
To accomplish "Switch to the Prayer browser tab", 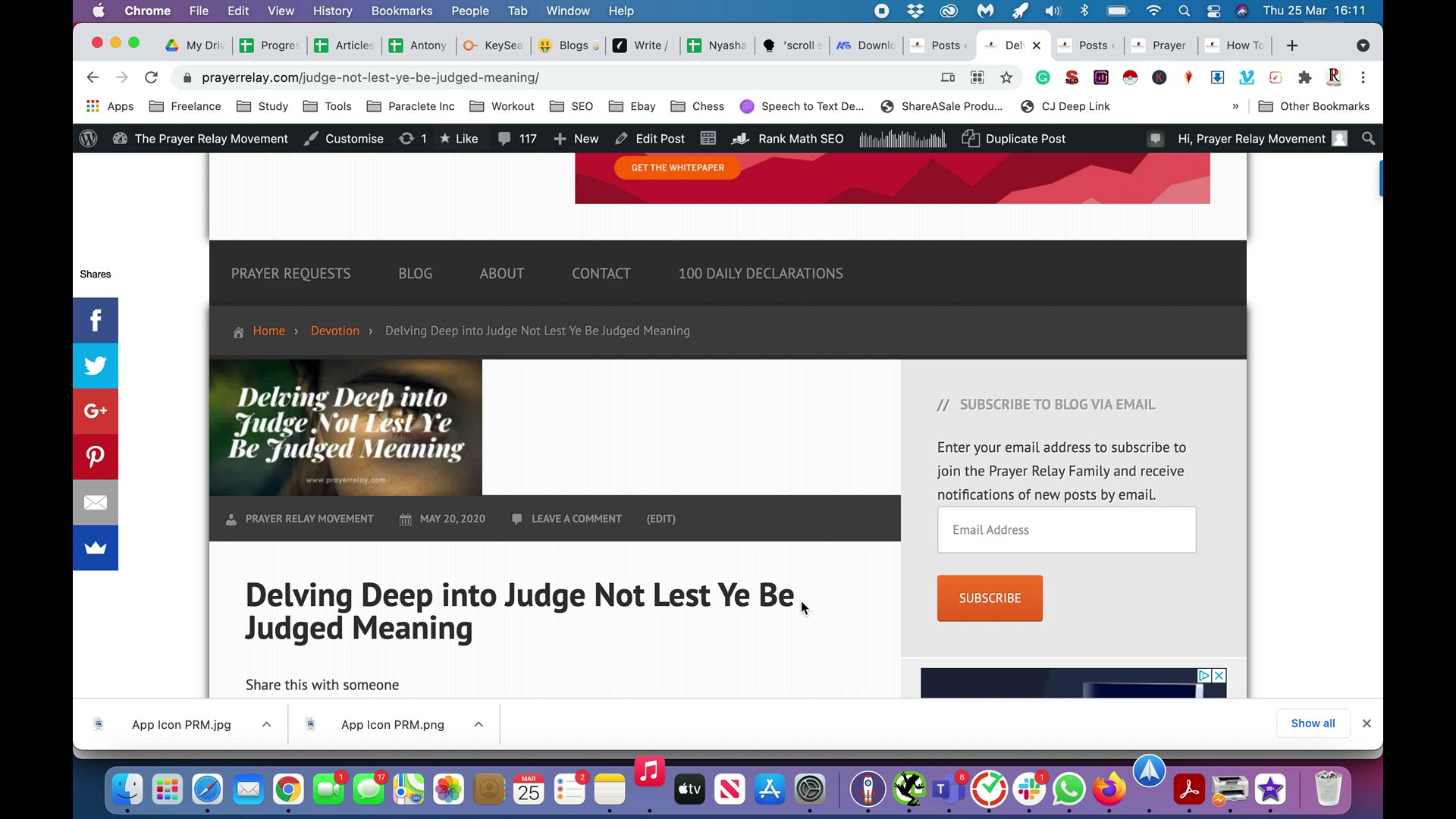I will click(1168, 45).
